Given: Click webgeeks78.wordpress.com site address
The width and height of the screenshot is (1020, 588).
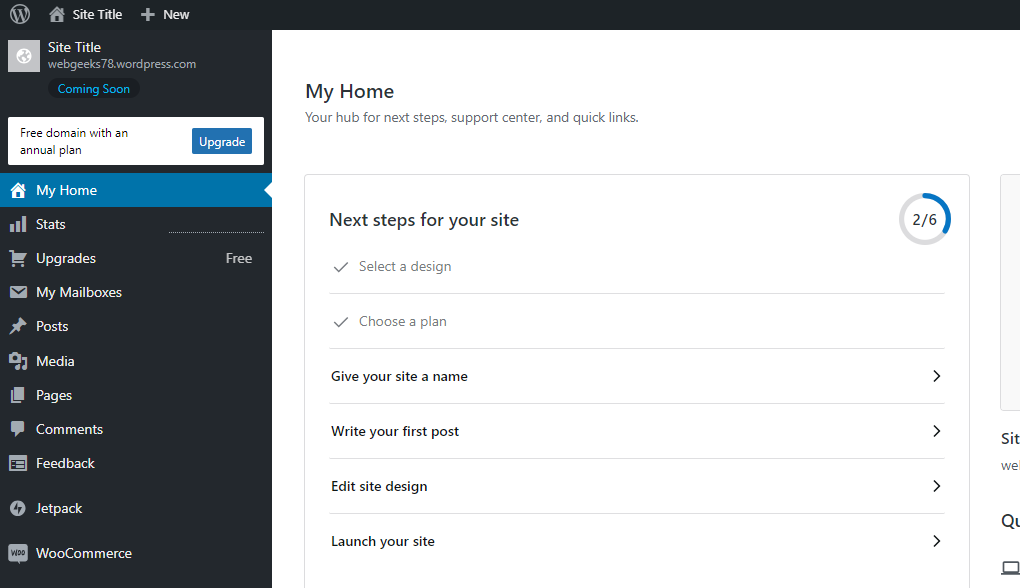Looking at the screenshot, I should 122,64.
